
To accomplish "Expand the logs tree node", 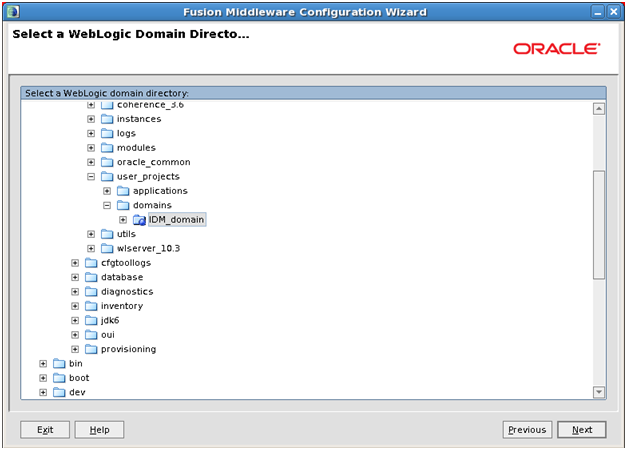I will coord(91,134).
